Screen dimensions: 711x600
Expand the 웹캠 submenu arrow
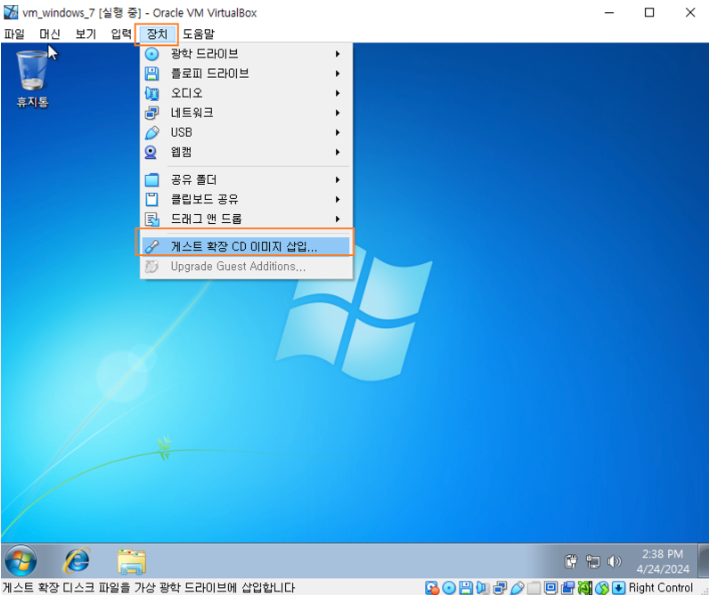click(x=337, y=152)
